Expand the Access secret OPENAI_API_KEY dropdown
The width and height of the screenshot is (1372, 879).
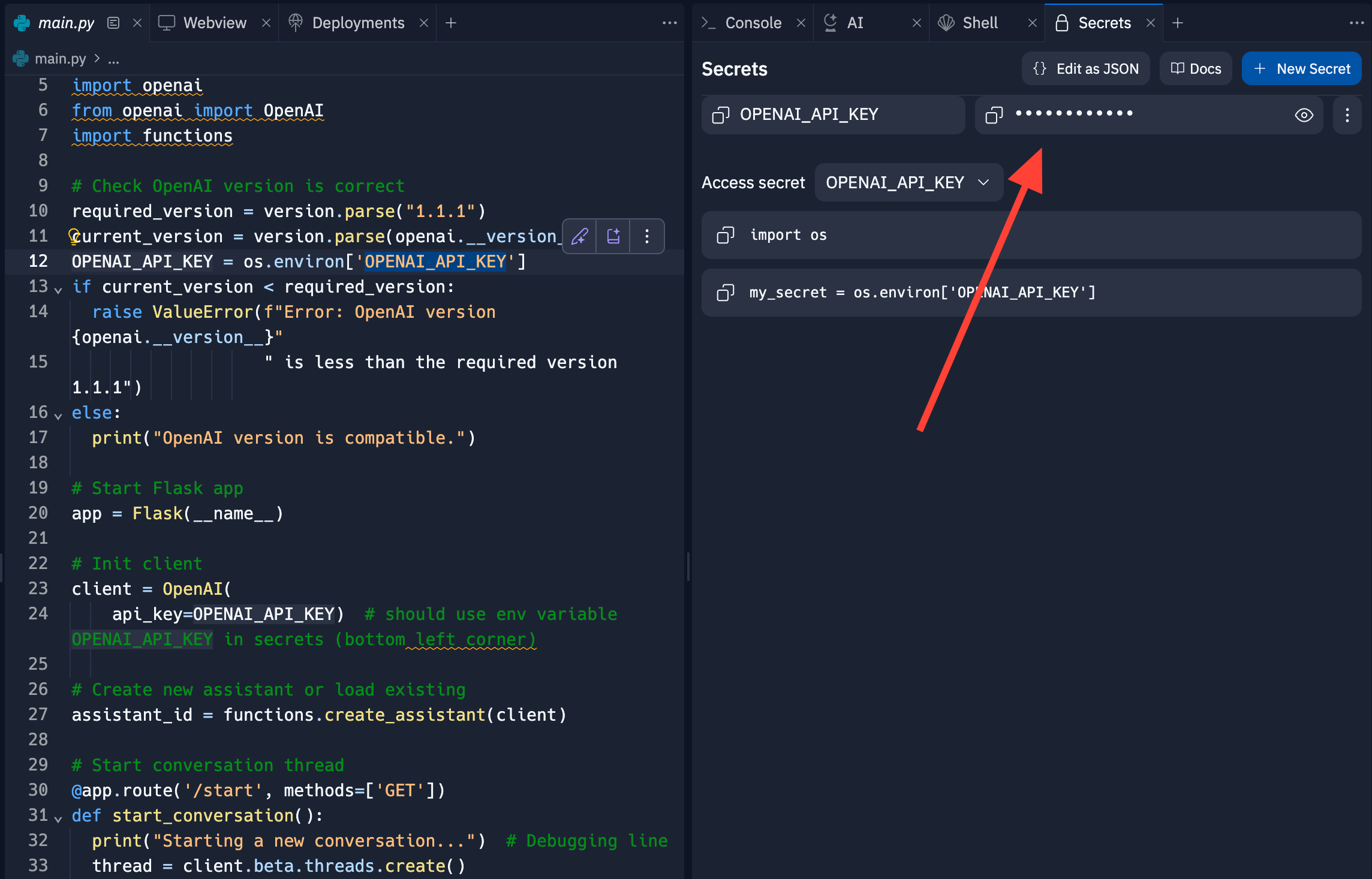pyautogui.click(x=908, y=182)
